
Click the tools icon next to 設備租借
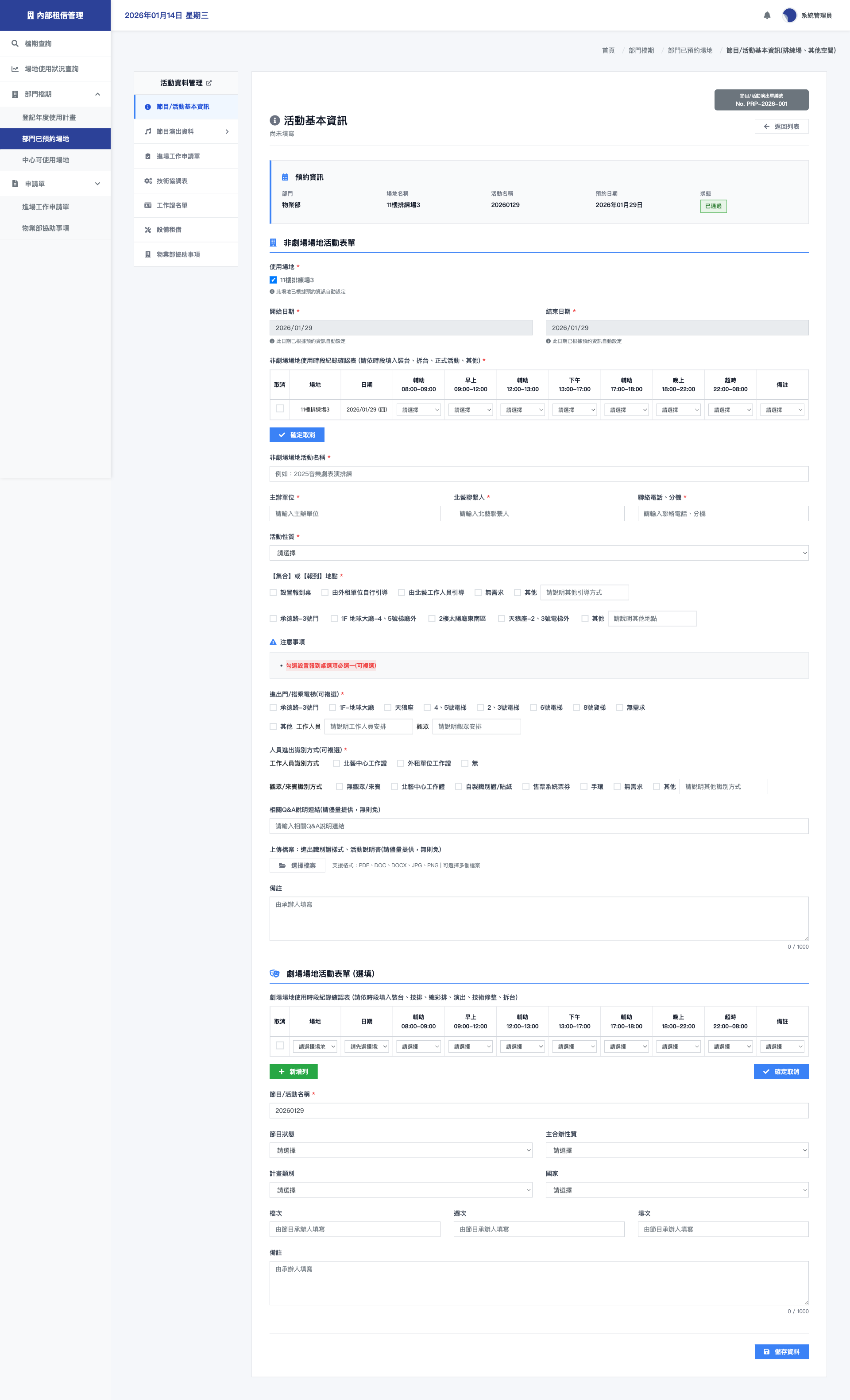point(148,230)
